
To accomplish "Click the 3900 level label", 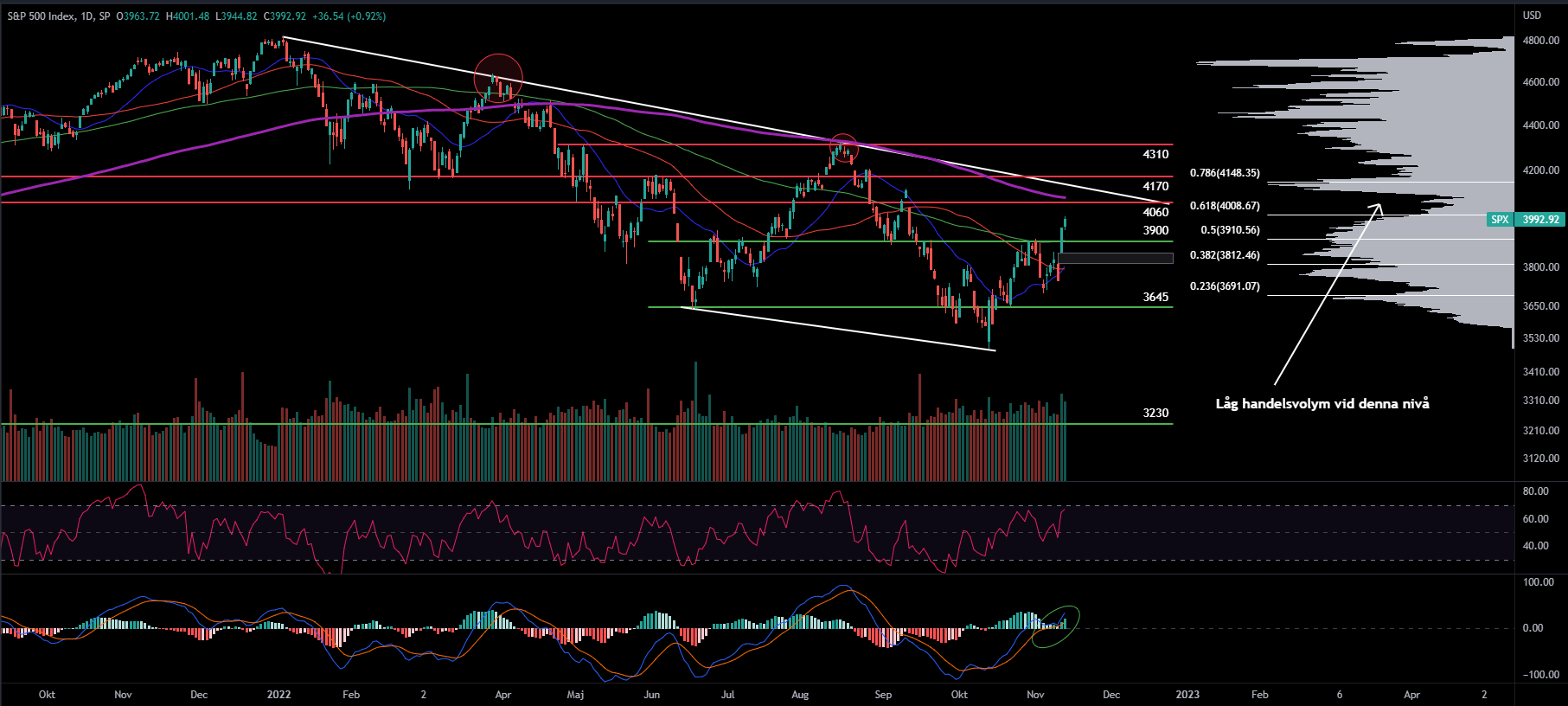I will click(x=1155, y=230).
